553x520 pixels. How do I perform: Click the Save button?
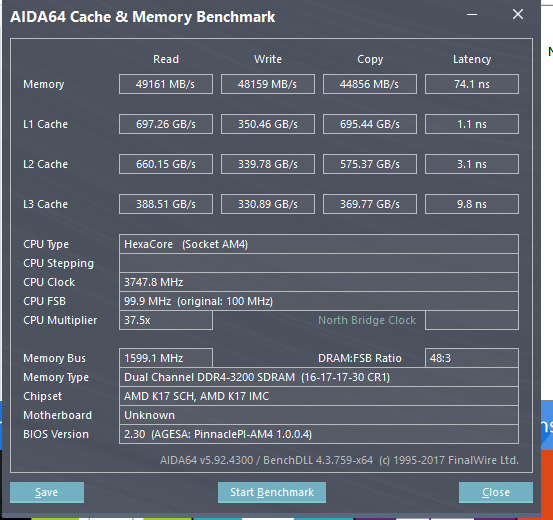tap(47, 492)
